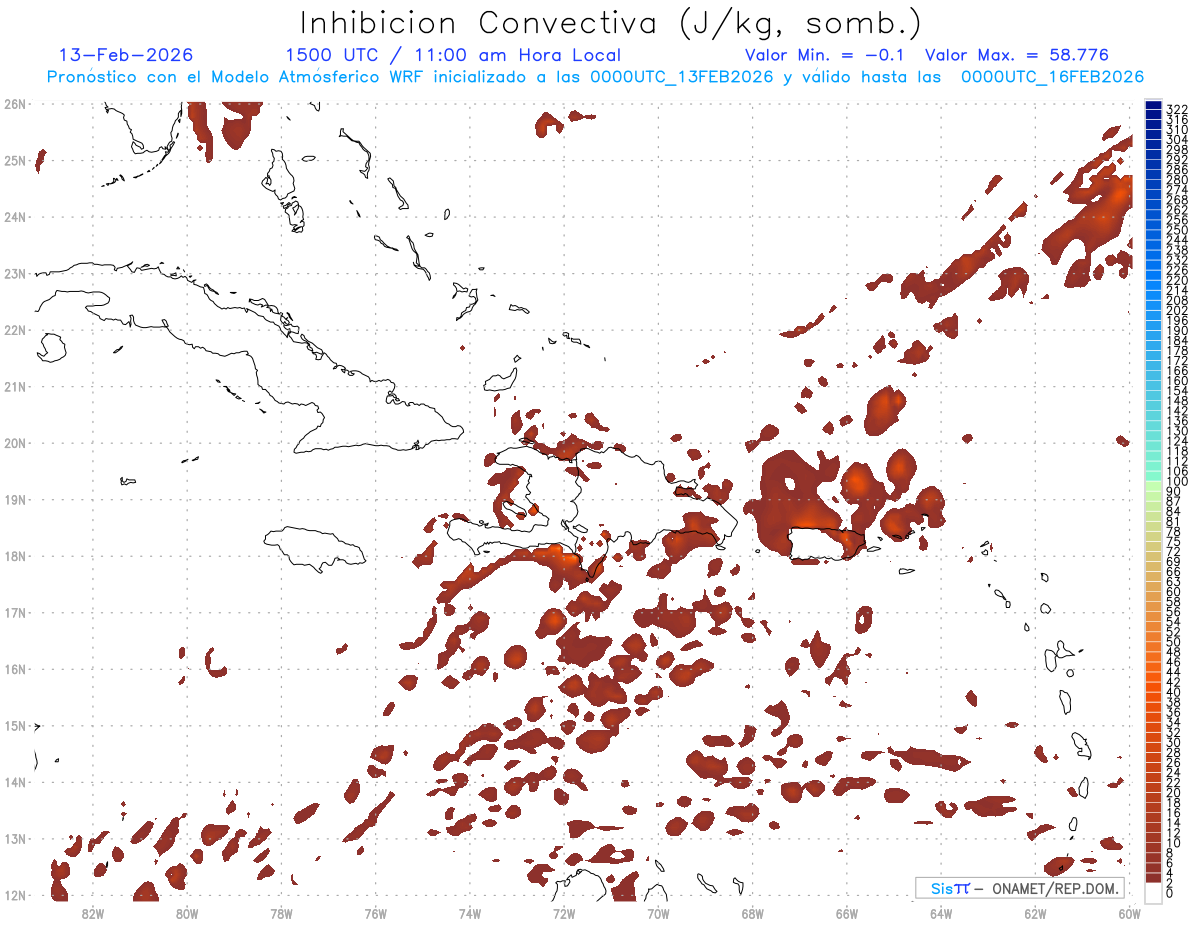Click the '25N' latitude label
The width and height of the screenshot is (1200, 927).
point(14,160)
